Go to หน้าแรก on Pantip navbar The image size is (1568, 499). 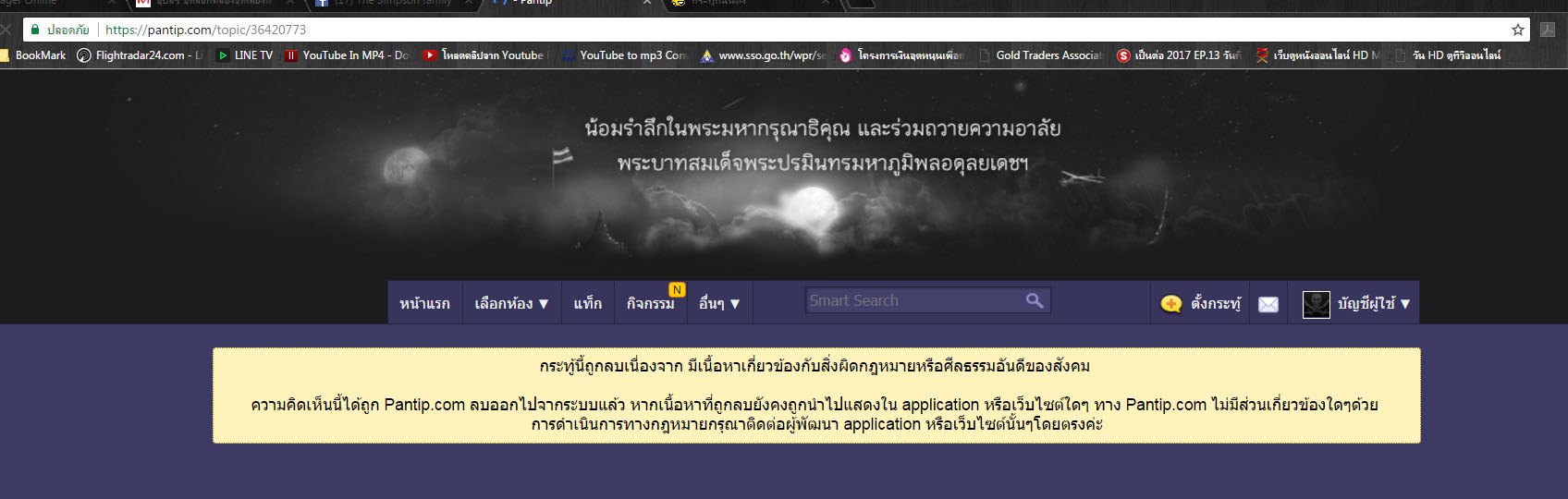[424, 303]
